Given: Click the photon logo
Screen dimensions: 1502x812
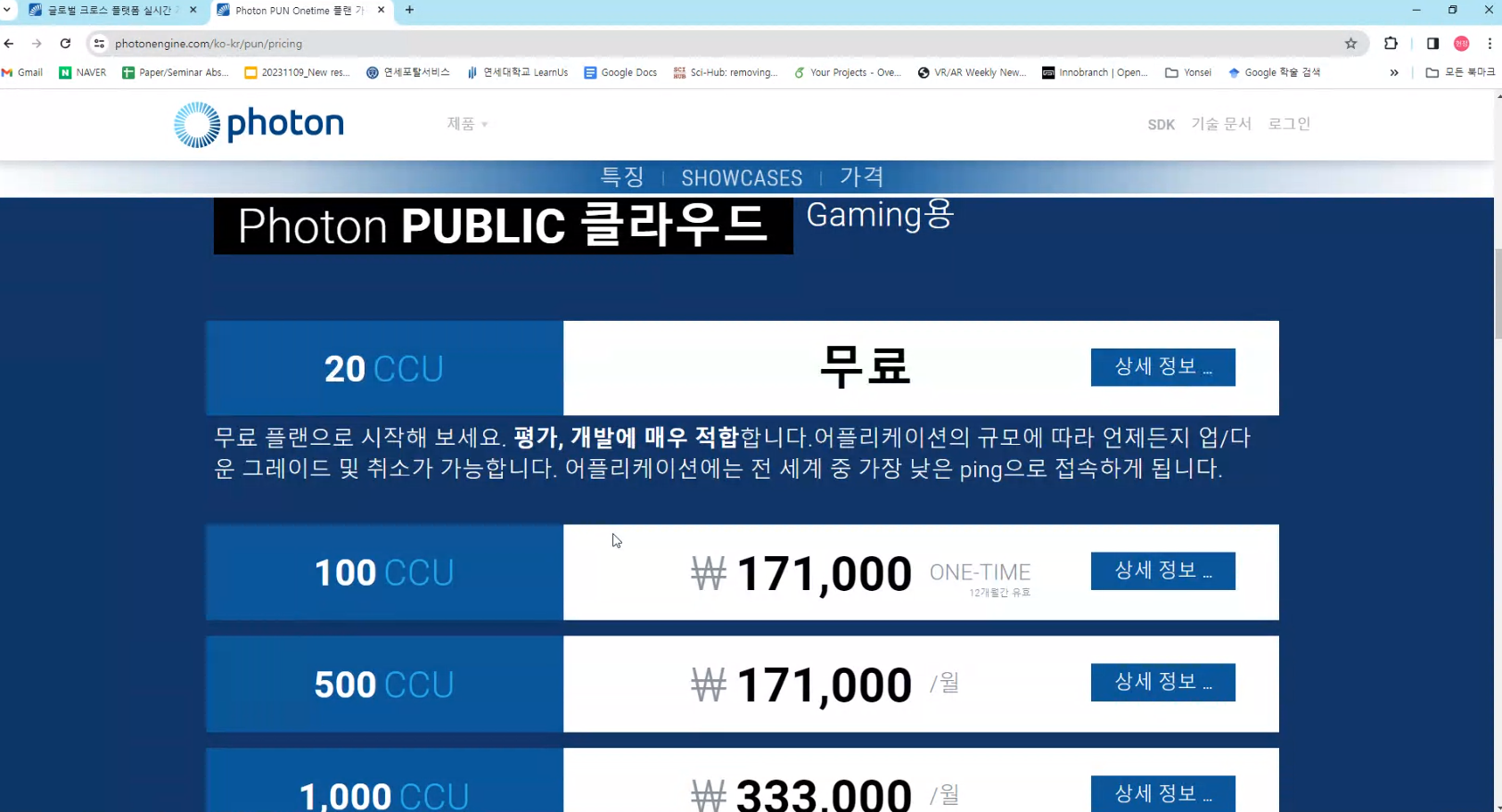Looking at the screenshot, I should point(259,124).
